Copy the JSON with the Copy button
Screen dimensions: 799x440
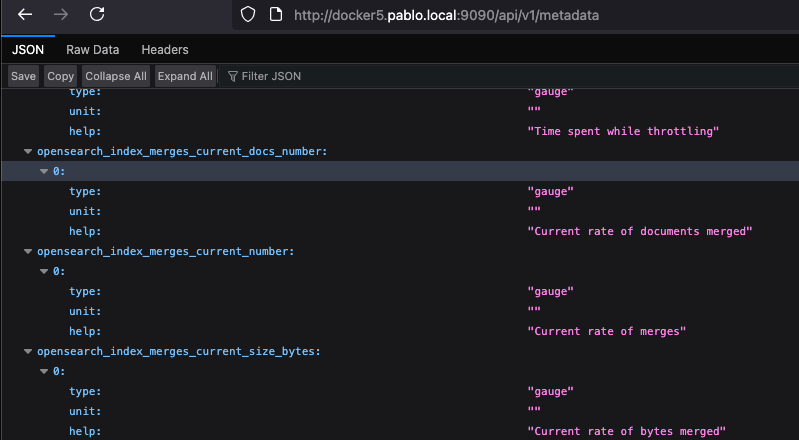pyautogui.click(x=61, y=76)
